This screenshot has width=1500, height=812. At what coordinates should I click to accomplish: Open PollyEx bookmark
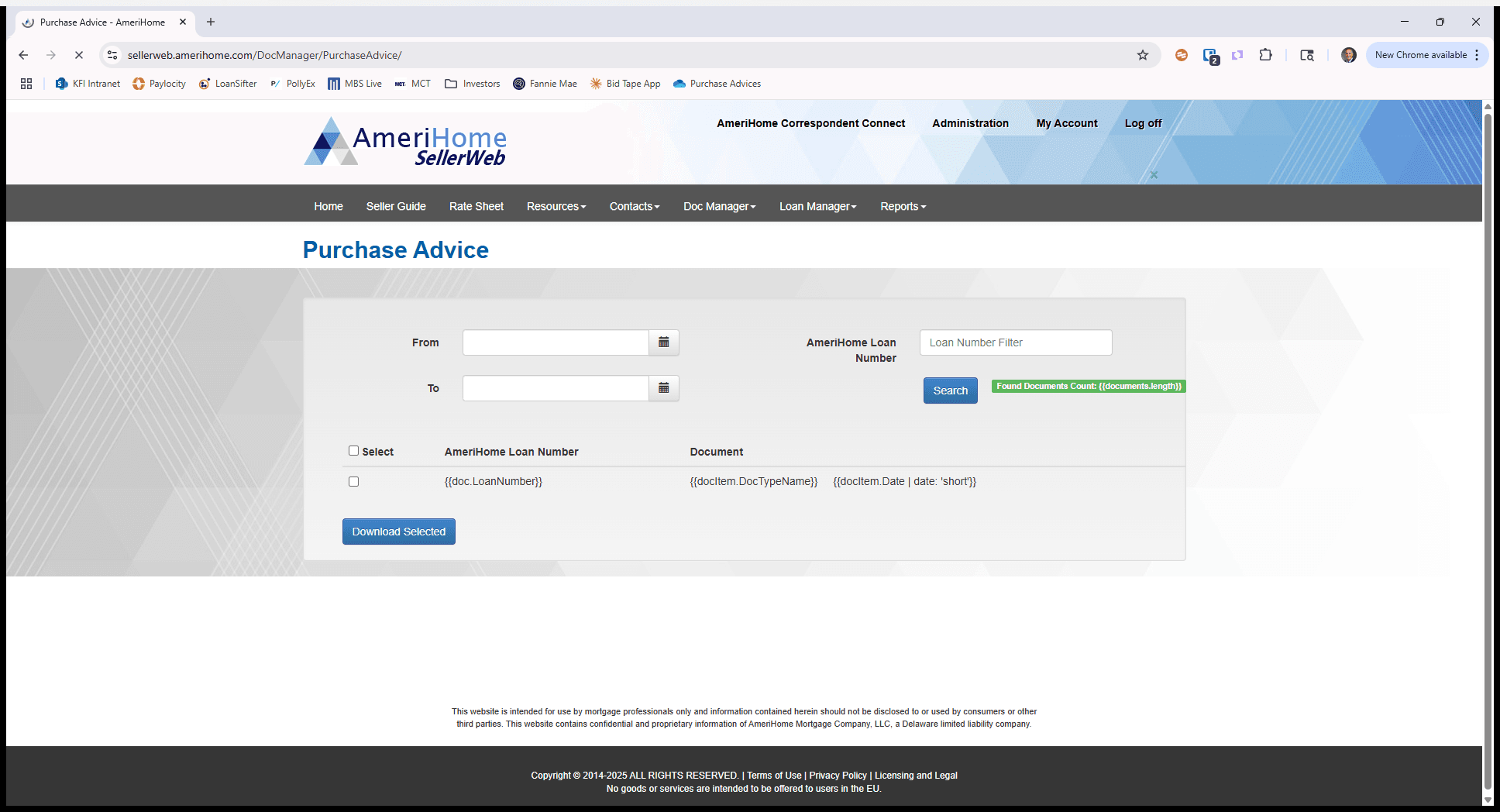293,84
